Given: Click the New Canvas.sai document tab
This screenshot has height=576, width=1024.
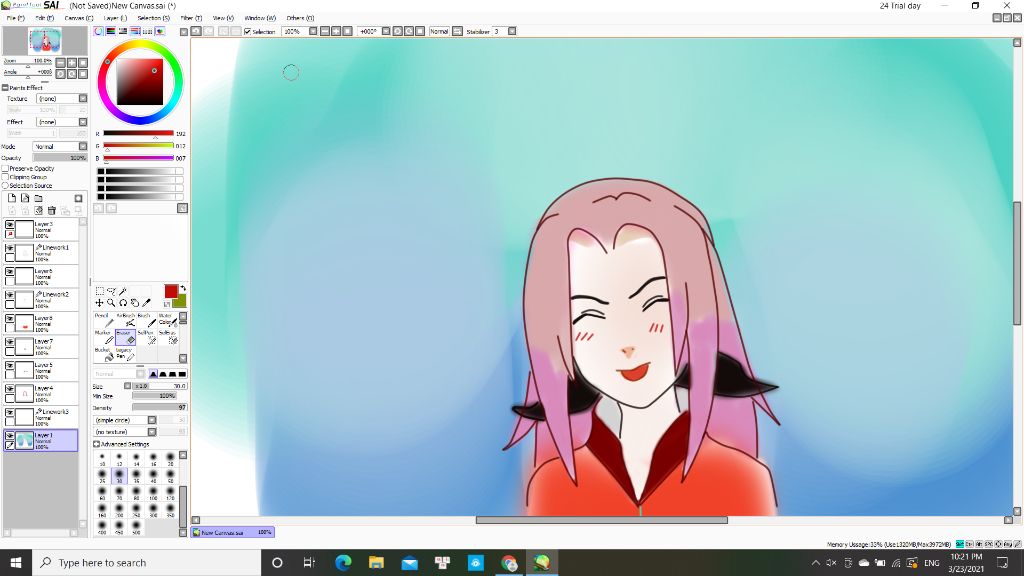Looking at the screenshot, I should tap(233, 532).
